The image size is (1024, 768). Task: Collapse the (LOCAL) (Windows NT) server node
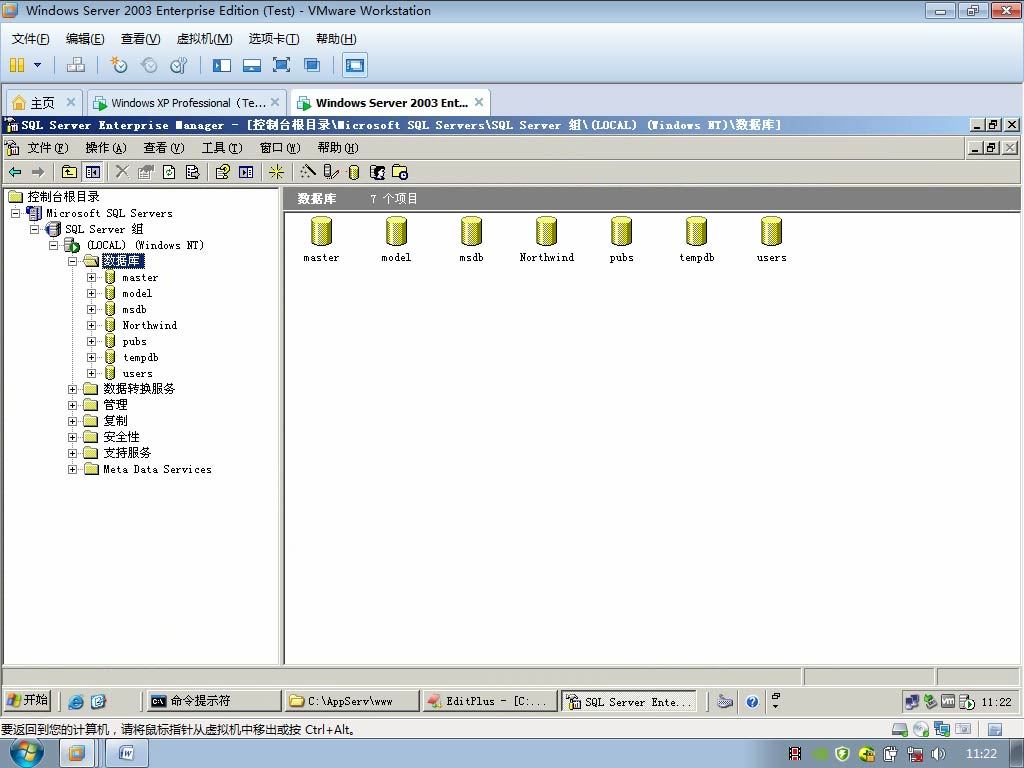pos(54,245)
